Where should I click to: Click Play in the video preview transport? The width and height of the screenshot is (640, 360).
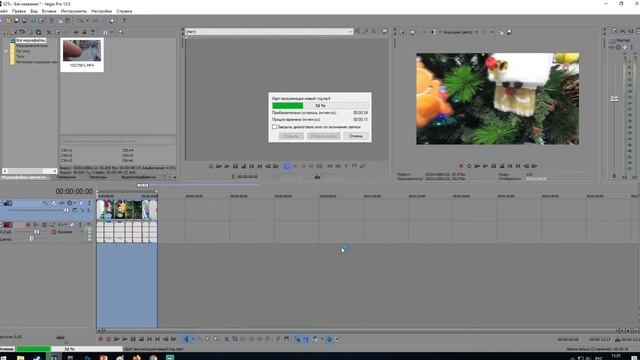[485, 166]
